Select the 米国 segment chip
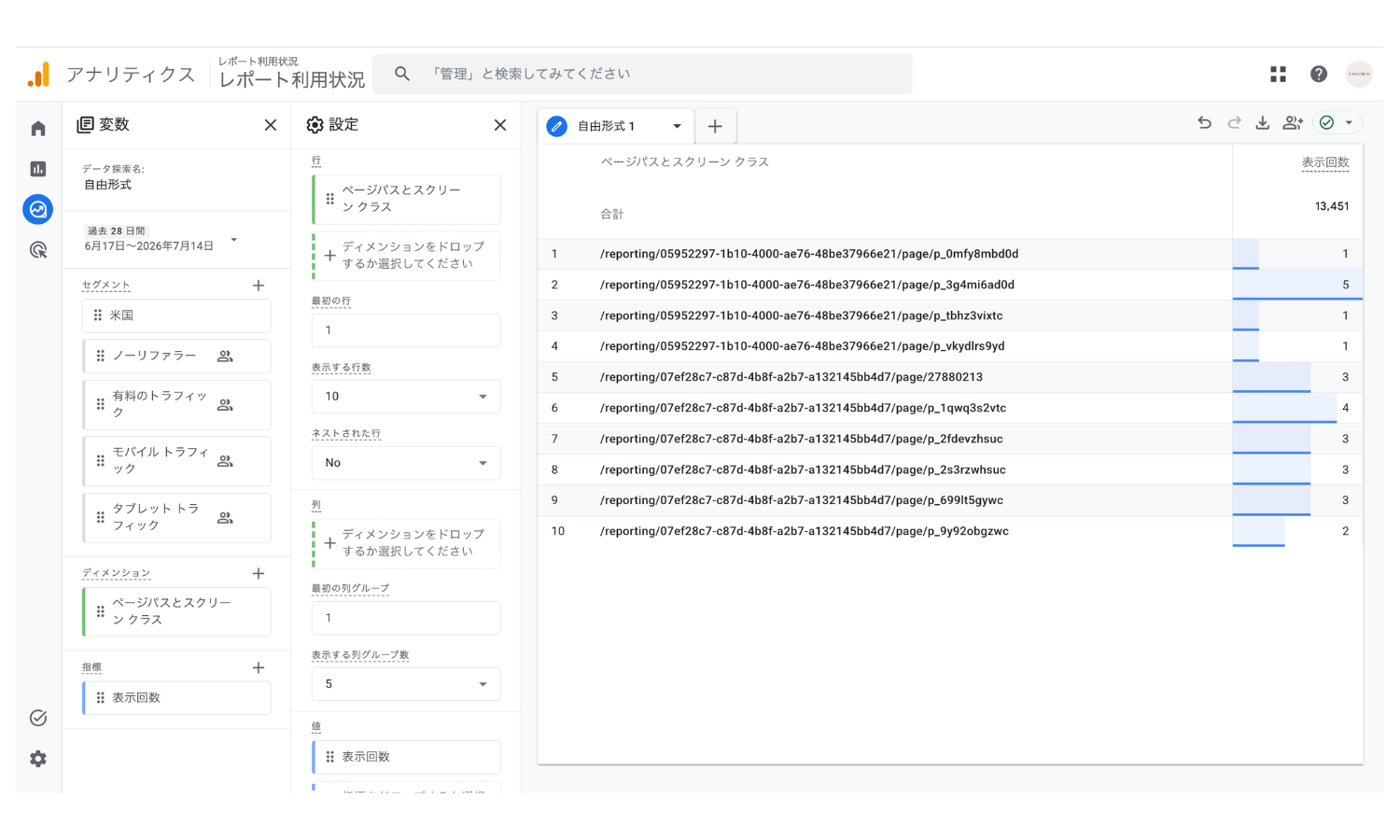The image size is (1400, 840). [177, 315]
